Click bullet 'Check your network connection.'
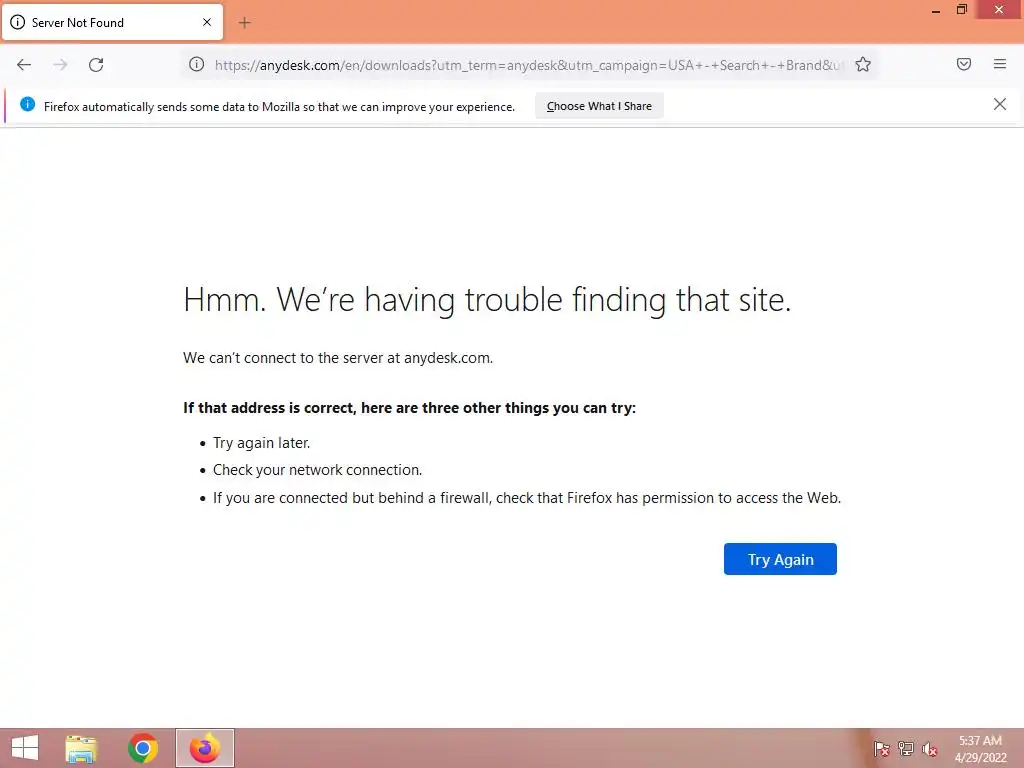The height and width of the screenshot is (768, 1024). (x=317, y=470)
